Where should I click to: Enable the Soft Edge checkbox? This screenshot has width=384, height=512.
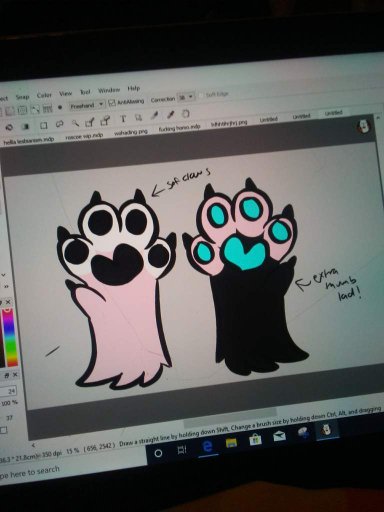pos(201,95)
